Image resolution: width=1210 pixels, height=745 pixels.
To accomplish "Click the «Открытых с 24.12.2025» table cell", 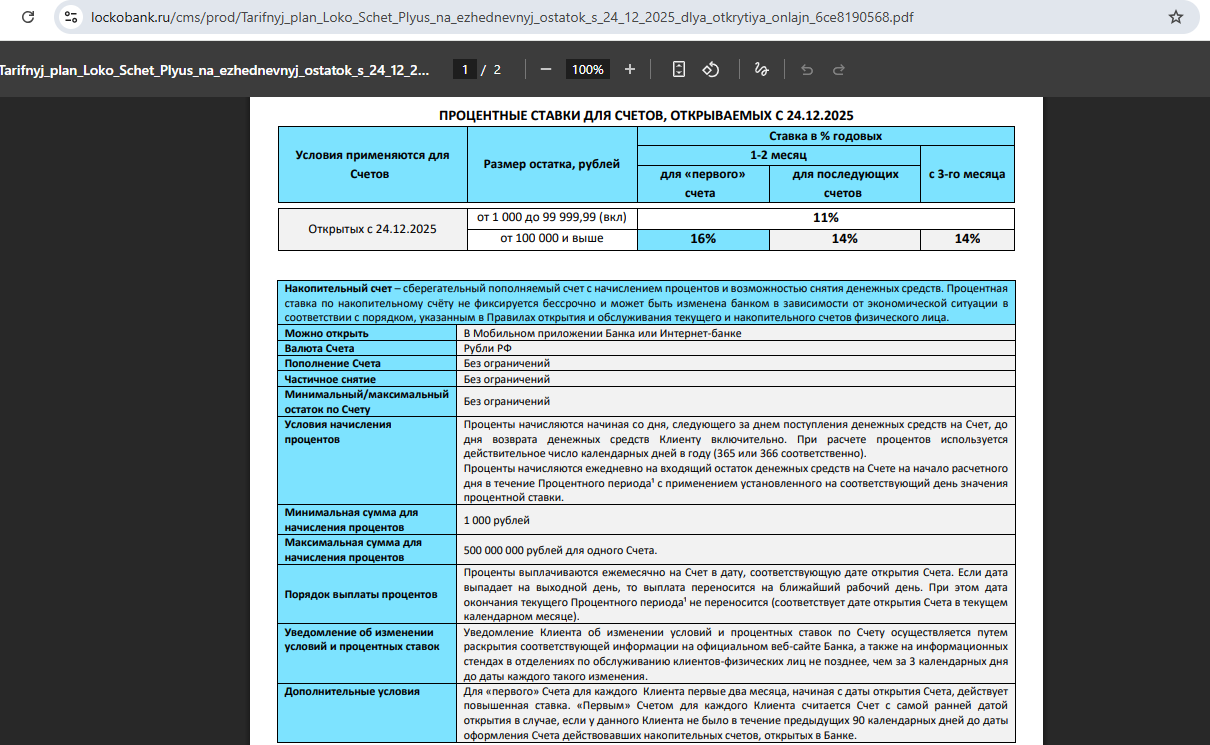I will tap(372, 229).
